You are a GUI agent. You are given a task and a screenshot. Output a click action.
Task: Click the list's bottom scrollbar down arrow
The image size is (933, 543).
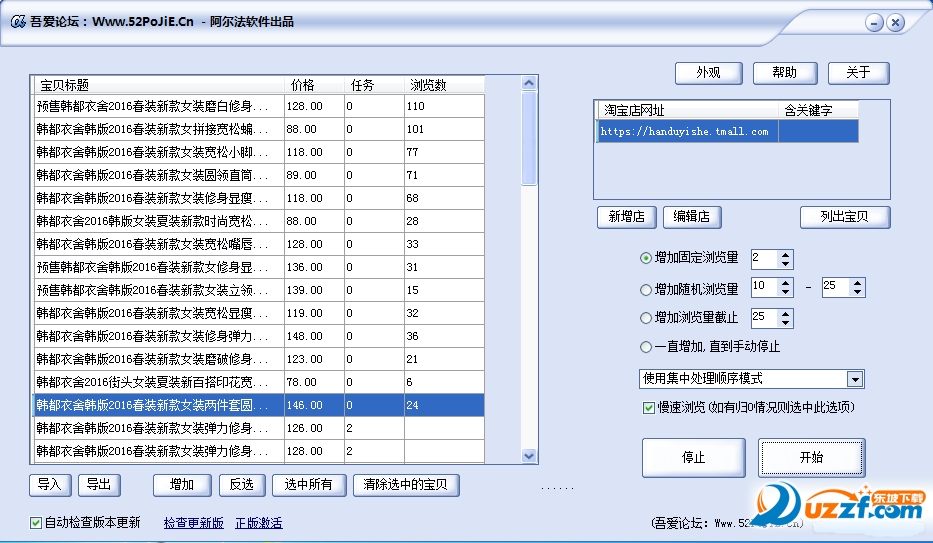pyautogui.click(x=528, y=456)
